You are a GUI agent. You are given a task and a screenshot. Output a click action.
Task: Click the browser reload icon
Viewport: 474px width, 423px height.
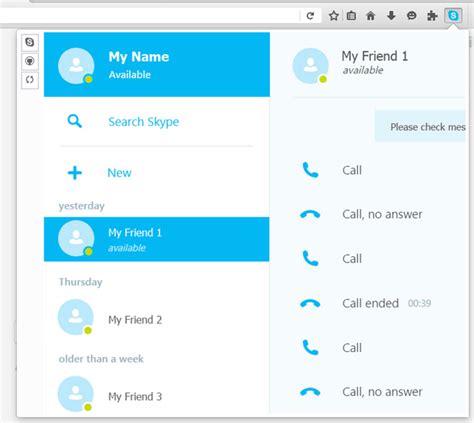click(x=310, y=15)
